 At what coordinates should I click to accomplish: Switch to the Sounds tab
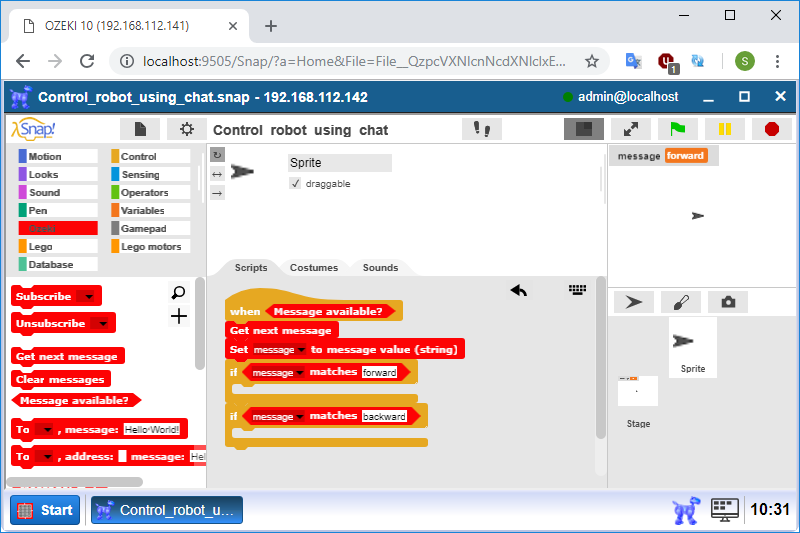[380, 268]
